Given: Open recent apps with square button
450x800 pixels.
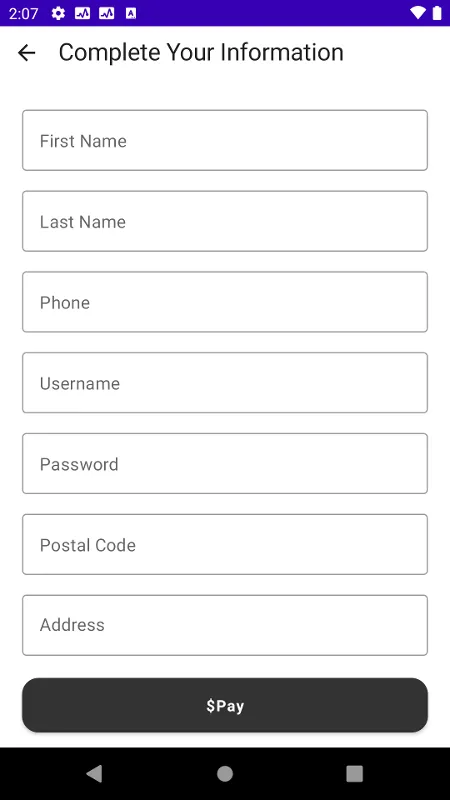Looking at the screenshot, I should tap(355, 773).
